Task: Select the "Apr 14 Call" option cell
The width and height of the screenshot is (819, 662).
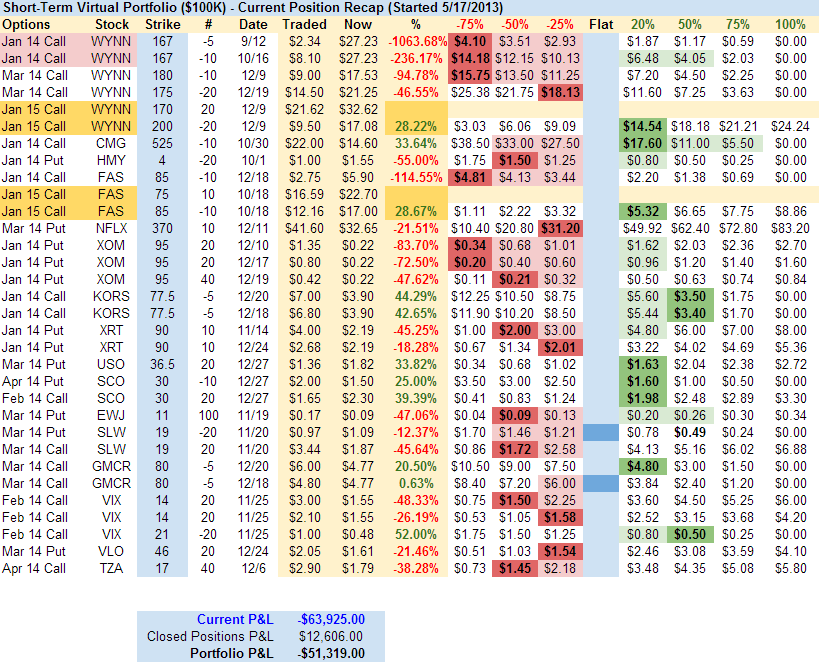Action: 32,568
